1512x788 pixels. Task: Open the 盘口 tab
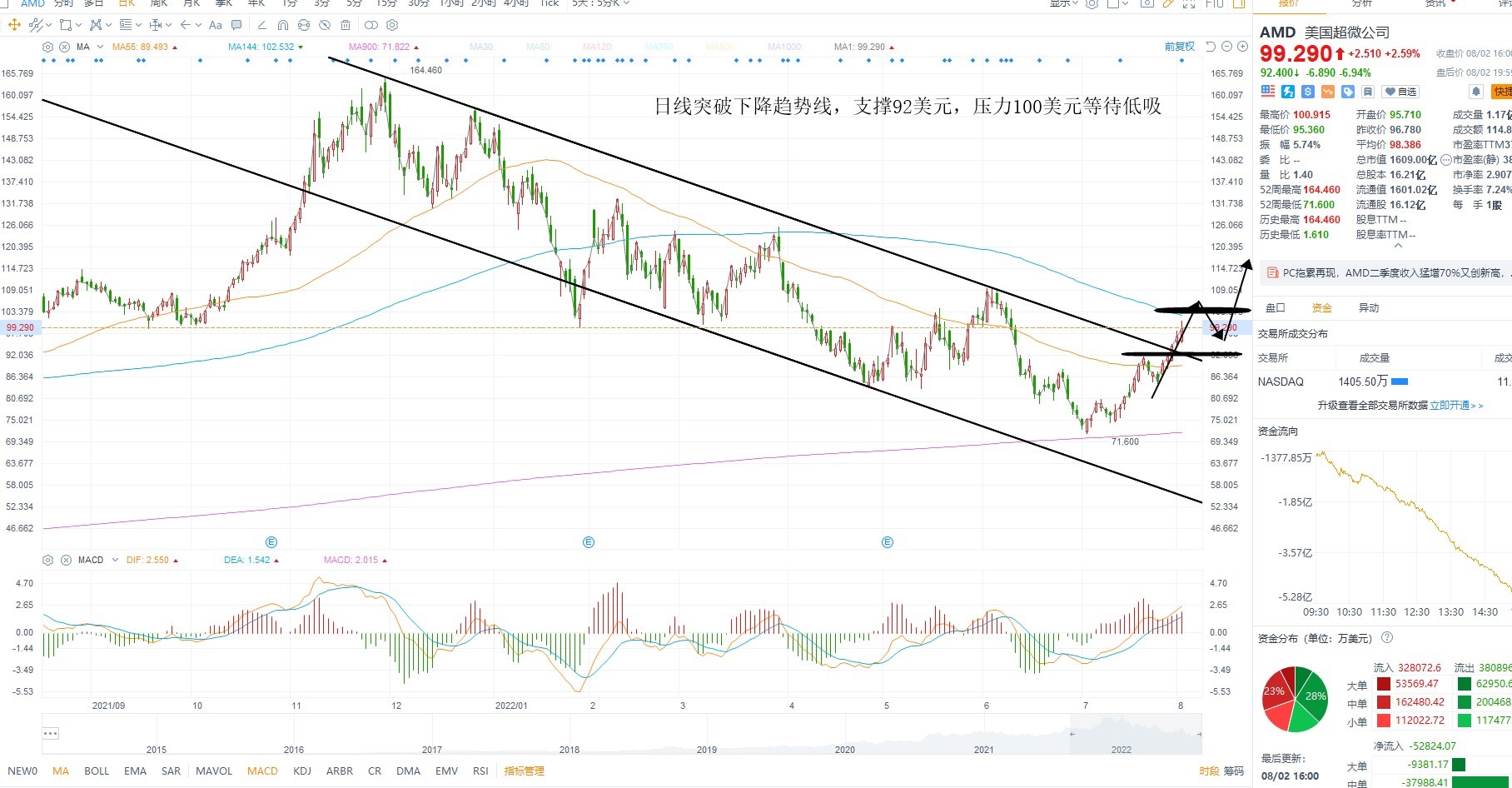1275,307
